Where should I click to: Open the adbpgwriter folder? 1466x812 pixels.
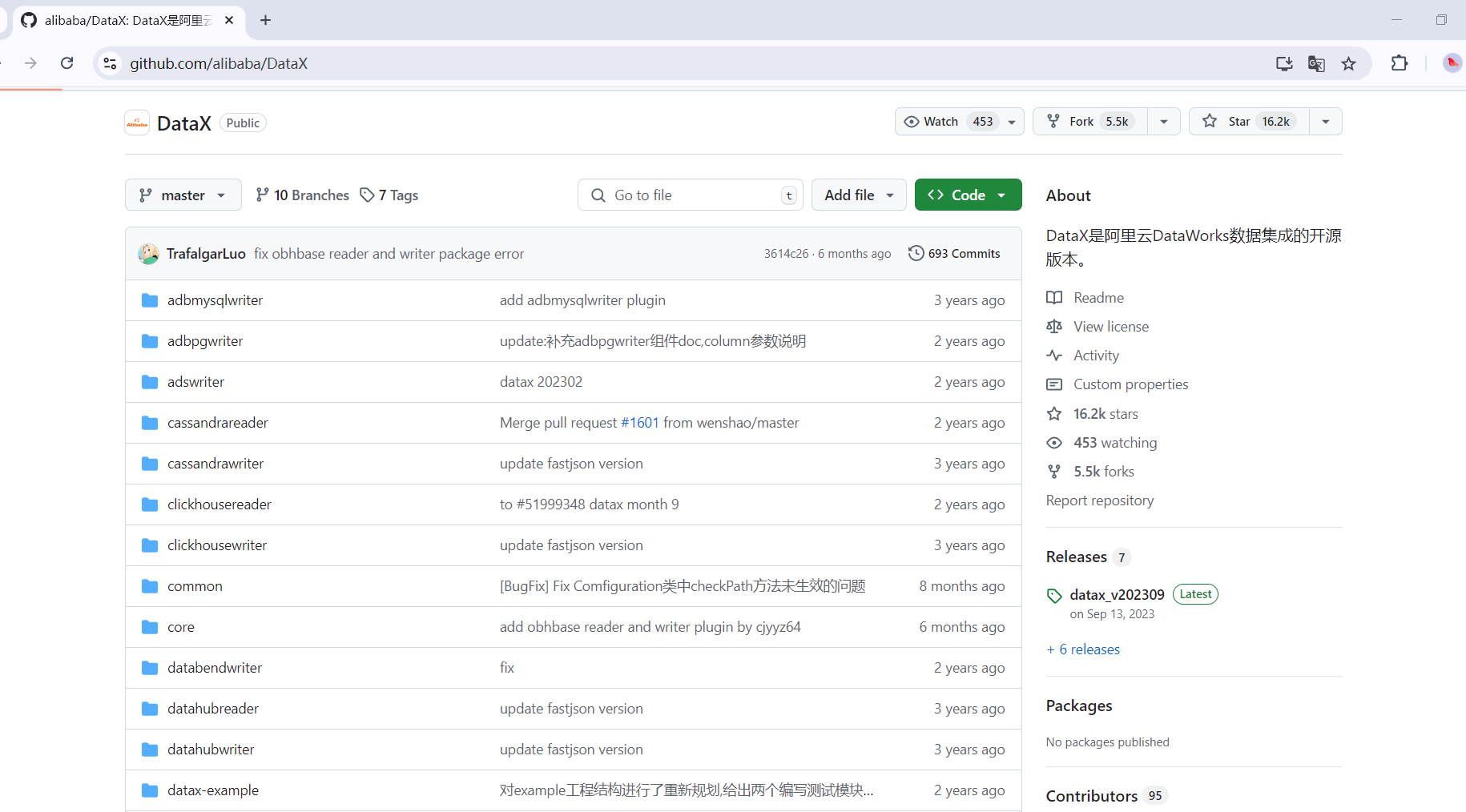click(x=205, y=341)
